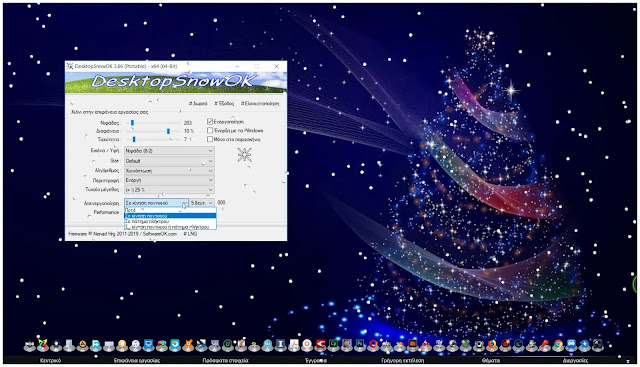Launch Firefox from the dock
The width and height of the screenshot is (640, 367).
tap(492, 344)
